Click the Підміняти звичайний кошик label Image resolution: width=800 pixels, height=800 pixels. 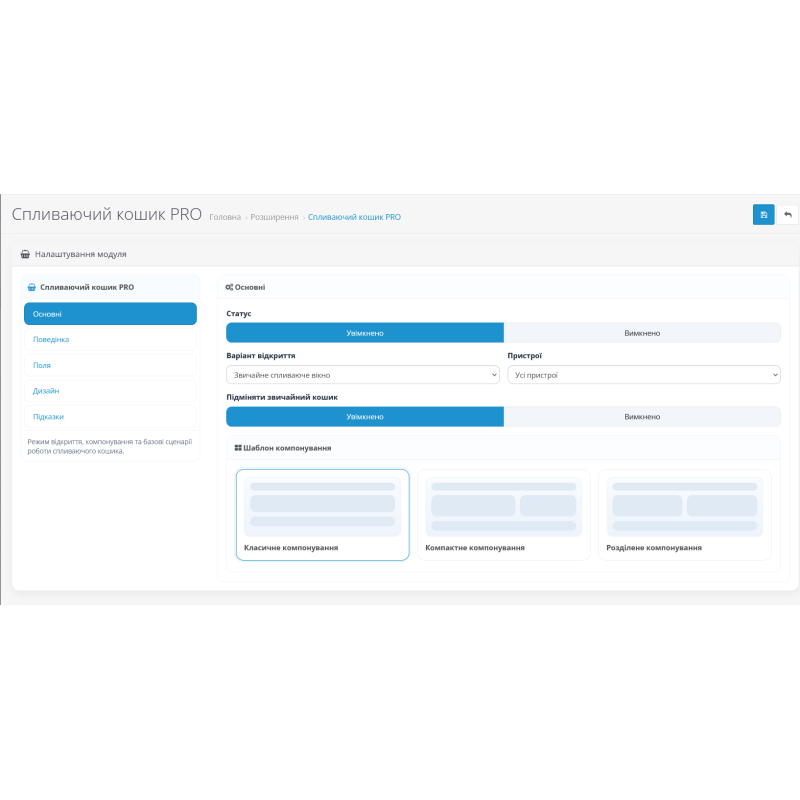[x=282, y=397]
